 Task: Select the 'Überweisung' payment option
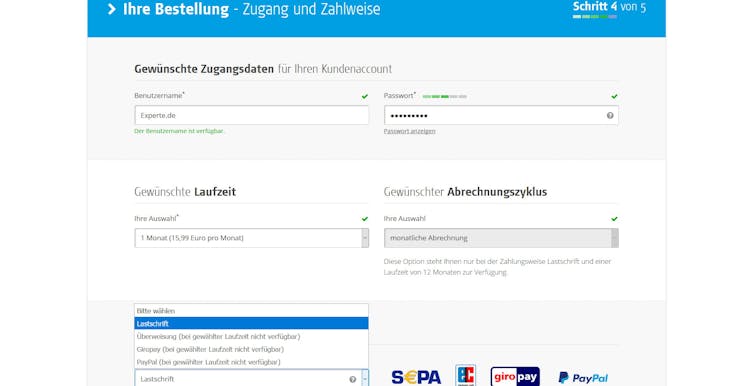[x=252, y=337]
